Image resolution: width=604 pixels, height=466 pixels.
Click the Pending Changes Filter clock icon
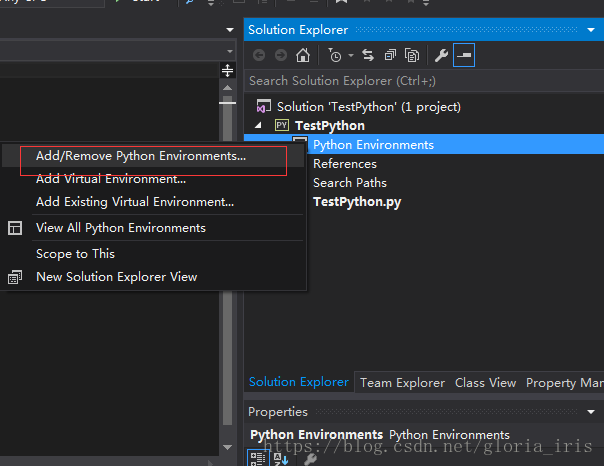coord(334,55)
